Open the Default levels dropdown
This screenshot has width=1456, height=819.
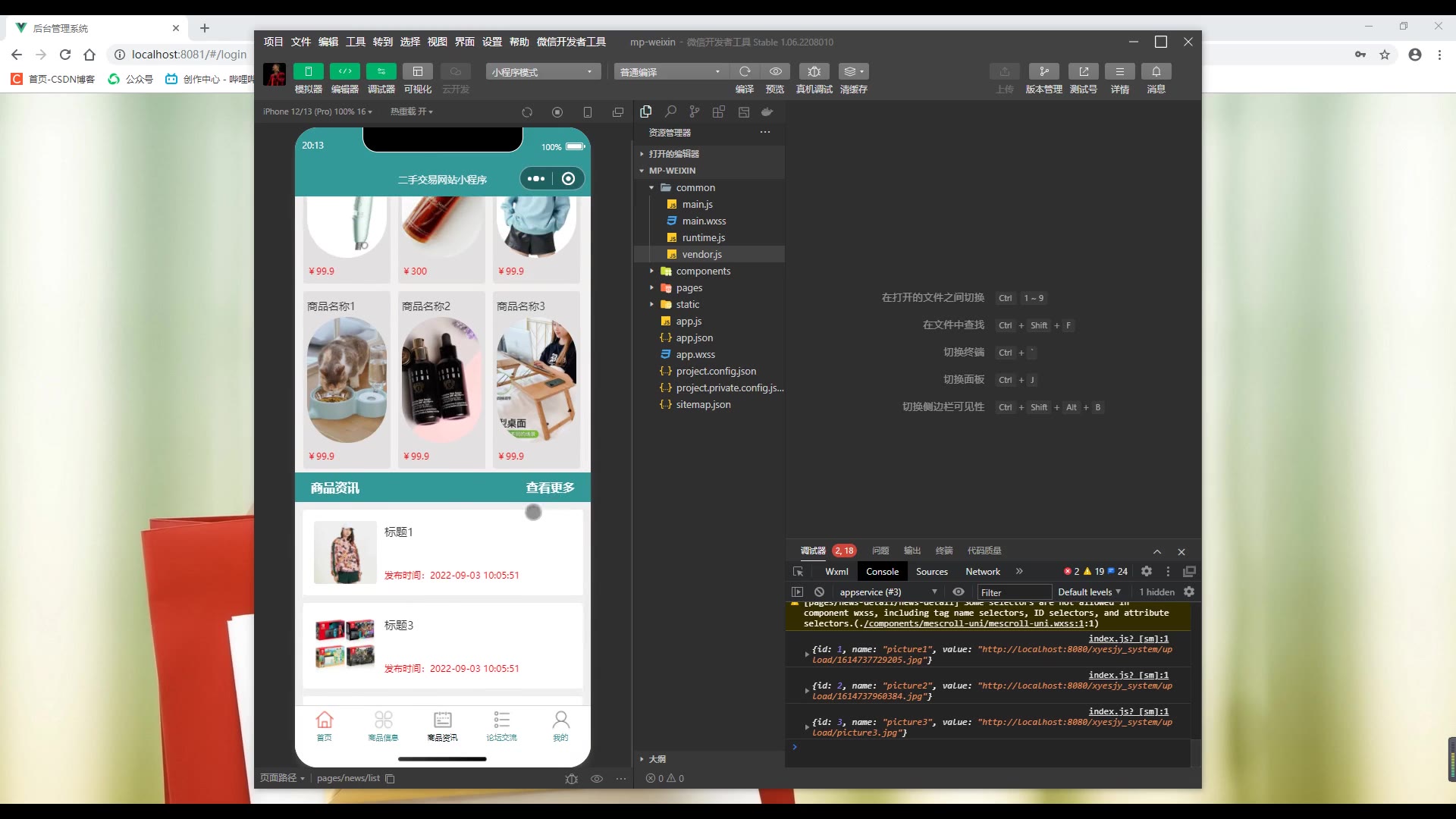pos(1089,592)
